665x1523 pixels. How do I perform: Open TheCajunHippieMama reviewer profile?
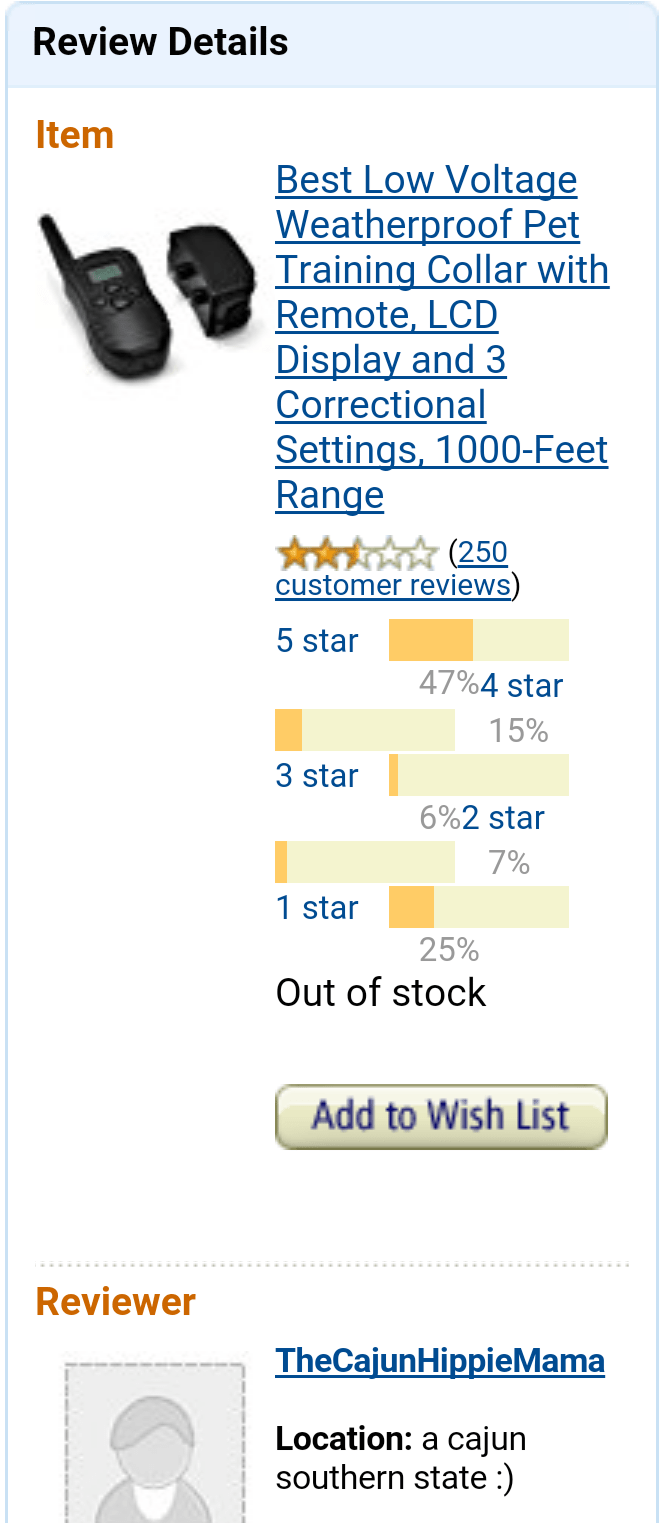point(440,1361)
